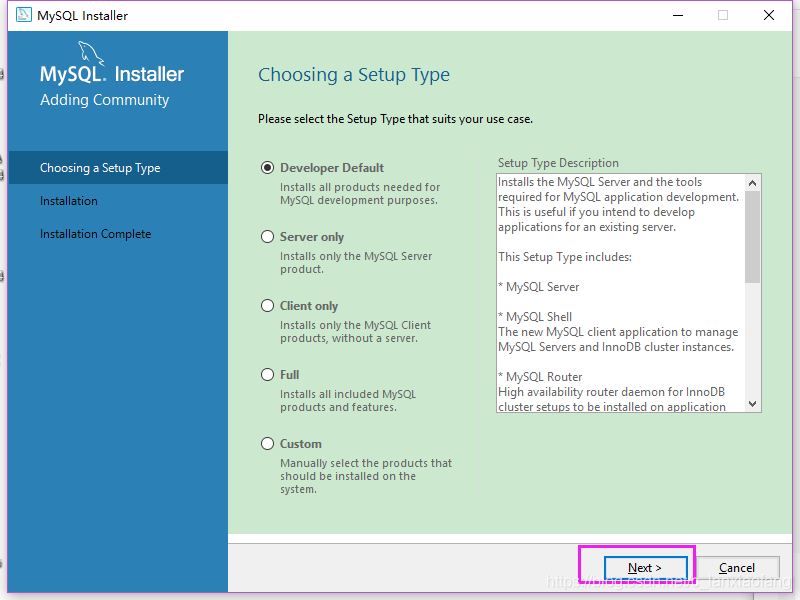The image size is (800, 600).
Task: Click the Adding Community subtitle
Action: click(x=104, y=100)
